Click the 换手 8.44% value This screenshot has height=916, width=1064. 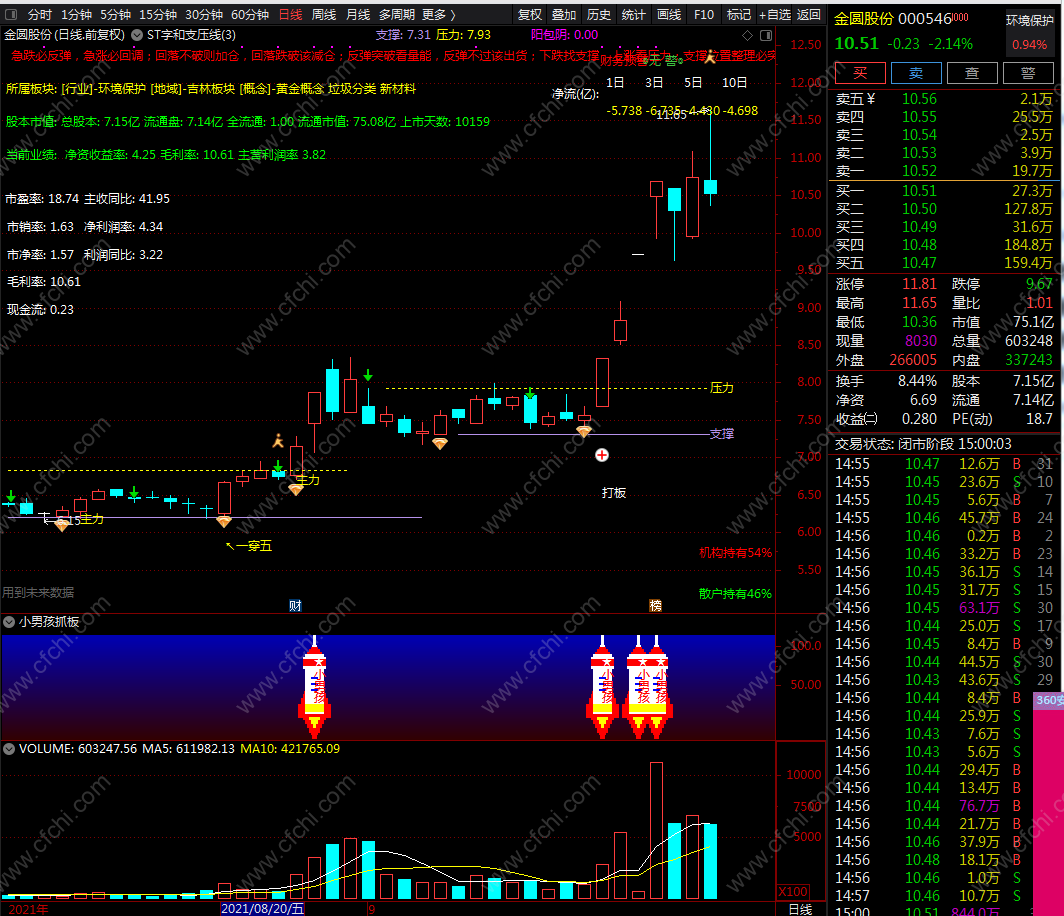tap(917, 381)
